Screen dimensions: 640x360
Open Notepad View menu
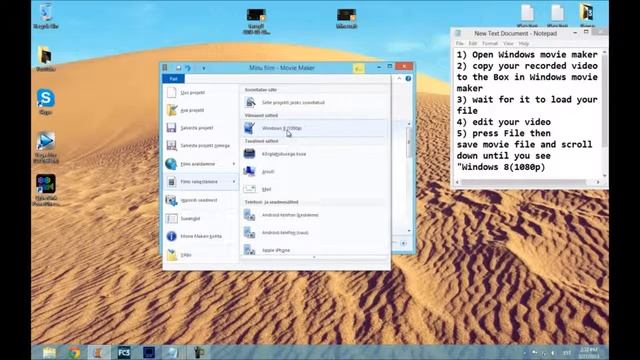508,43
